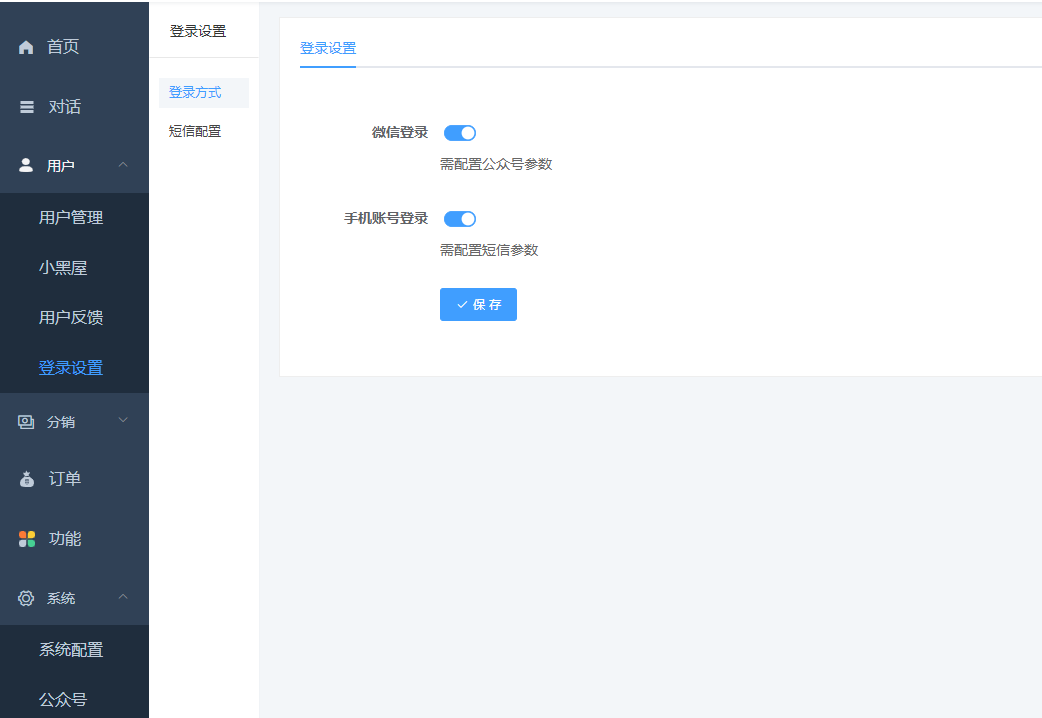This screenshot has height=718, width=1042.
Task: Click the 需配置短信参数 hint text
Action: point(489,250)
